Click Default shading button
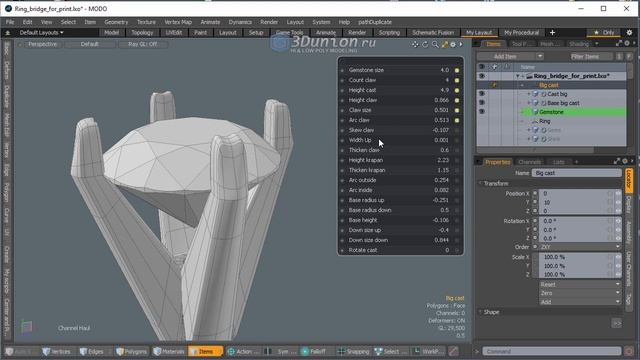The width and height of the screenshot is (640, 360). tap(89, 44)
